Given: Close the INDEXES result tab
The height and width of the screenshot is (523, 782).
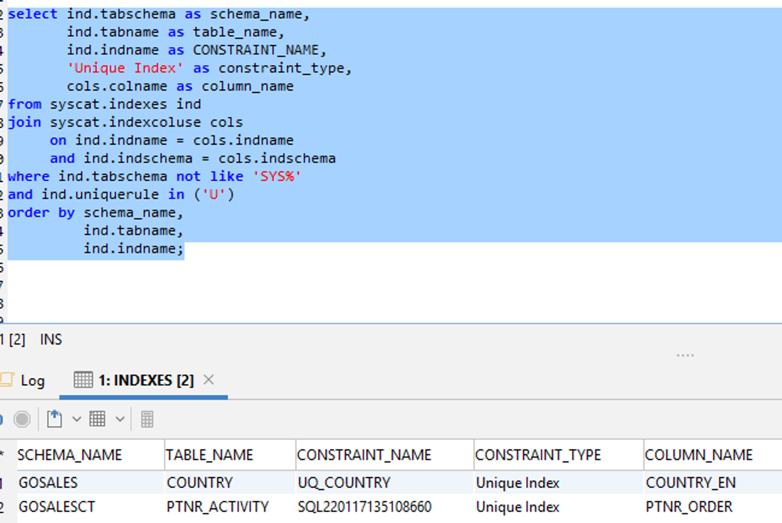Looking at the screenshot, I should [x=209, y=380].
